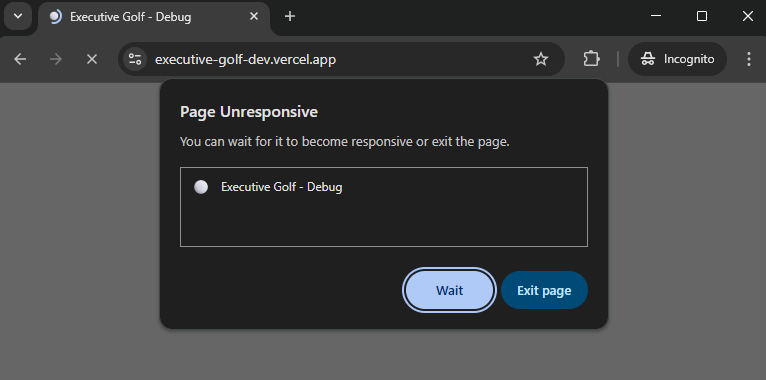Open the Extensions puzzle icon
Image resolution: width=766 pixels, height=380 pixels.
(x=591, y=60)
